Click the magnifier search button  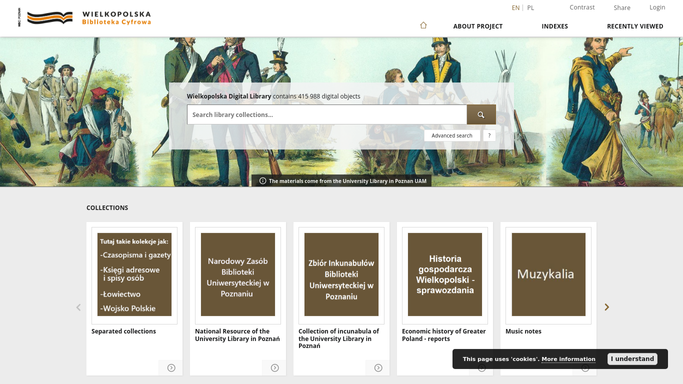pos(481,115)
